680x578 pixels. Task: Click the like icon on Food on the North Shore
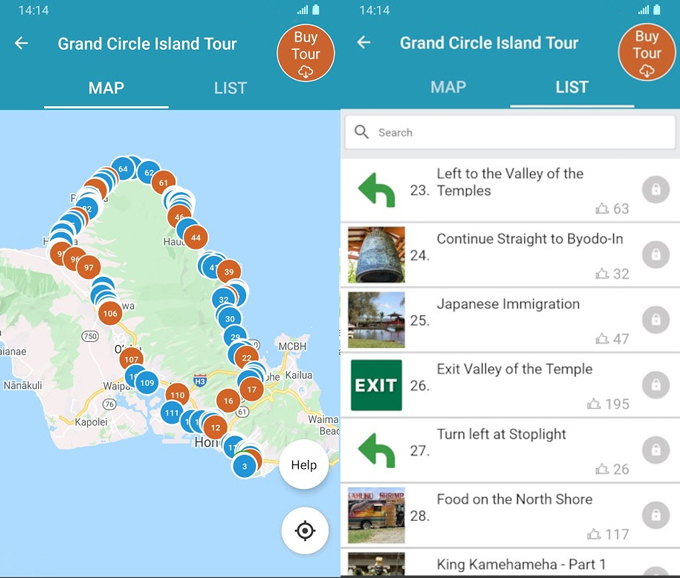[594, 534]
